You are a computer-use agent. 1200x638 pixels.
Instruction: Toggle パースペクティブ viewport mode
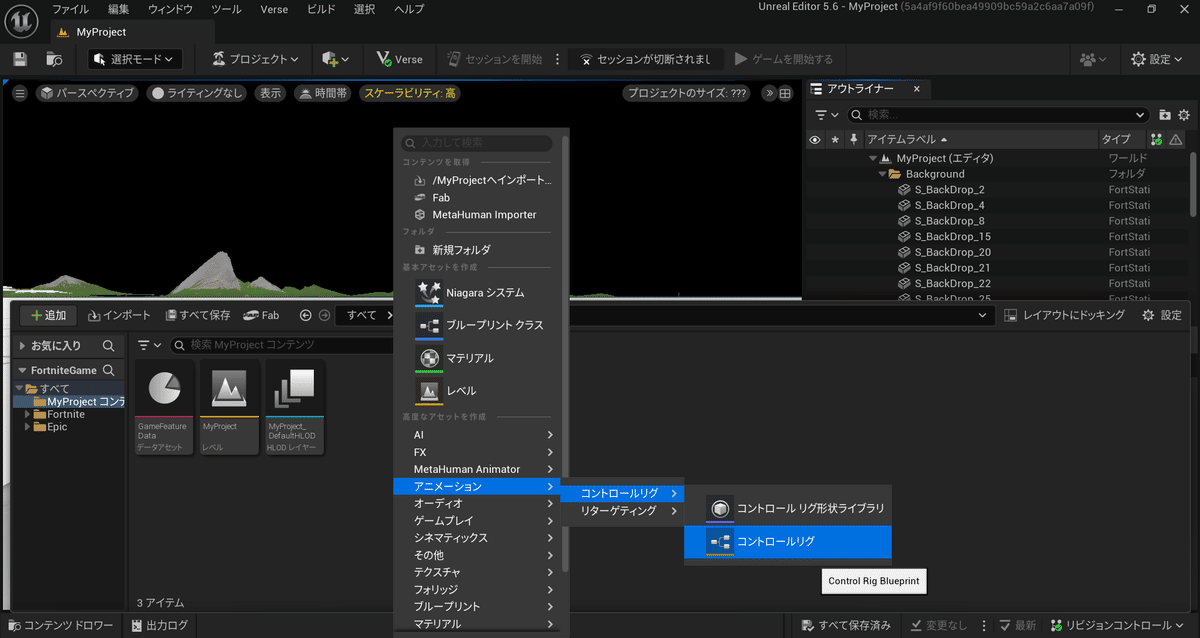click(87, 93)
